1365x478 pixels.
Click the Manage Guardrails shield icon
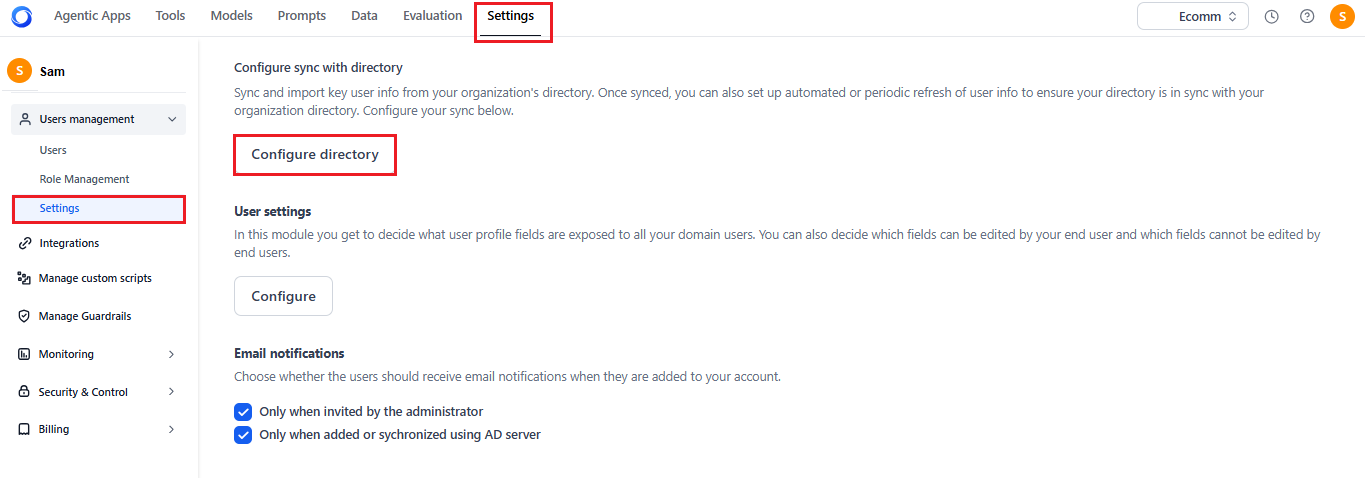pyautogui.click(x=25, y=316)
